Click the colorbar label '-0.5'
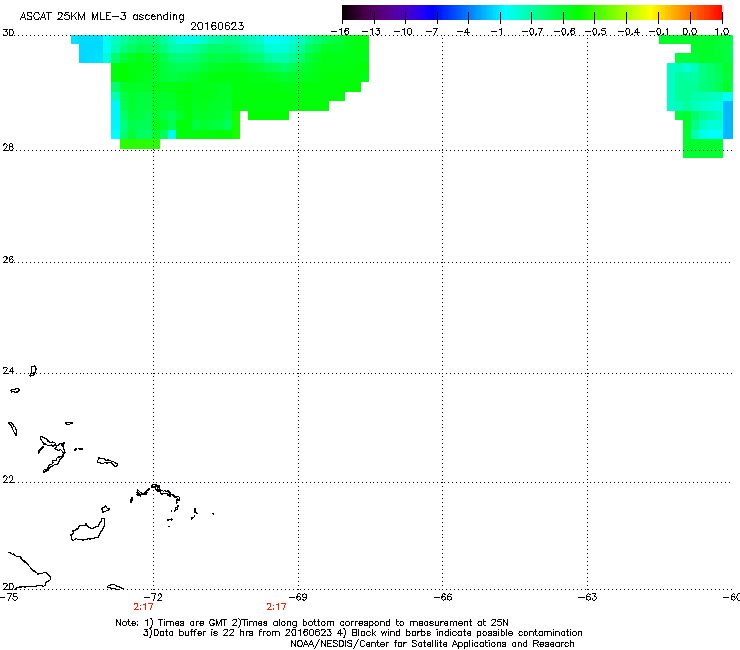Image resolution: width=740 pixels, height=650 pixels. [x=596, y=32]
